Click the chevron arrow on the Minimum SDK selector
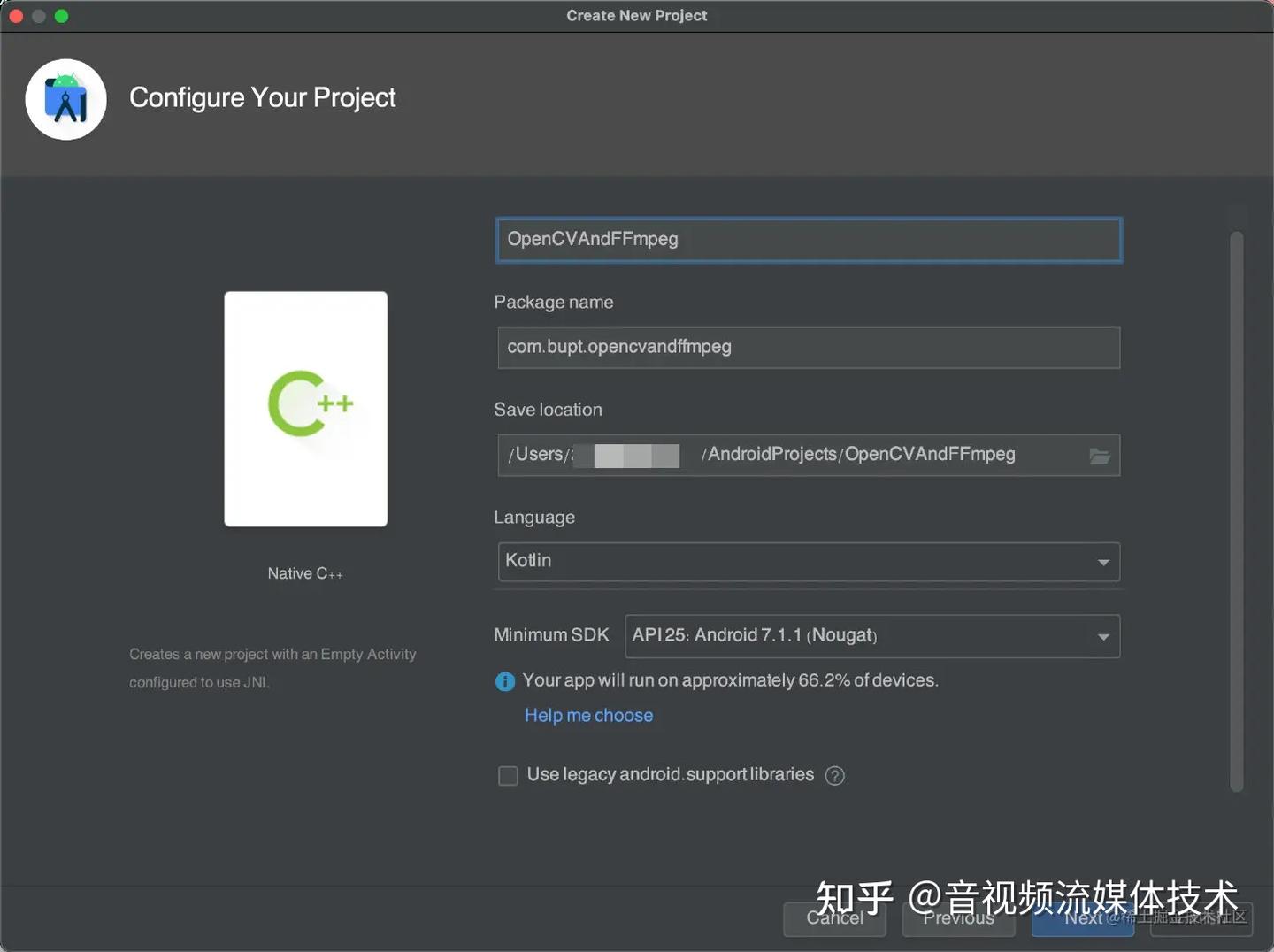 click(1102, 636)
